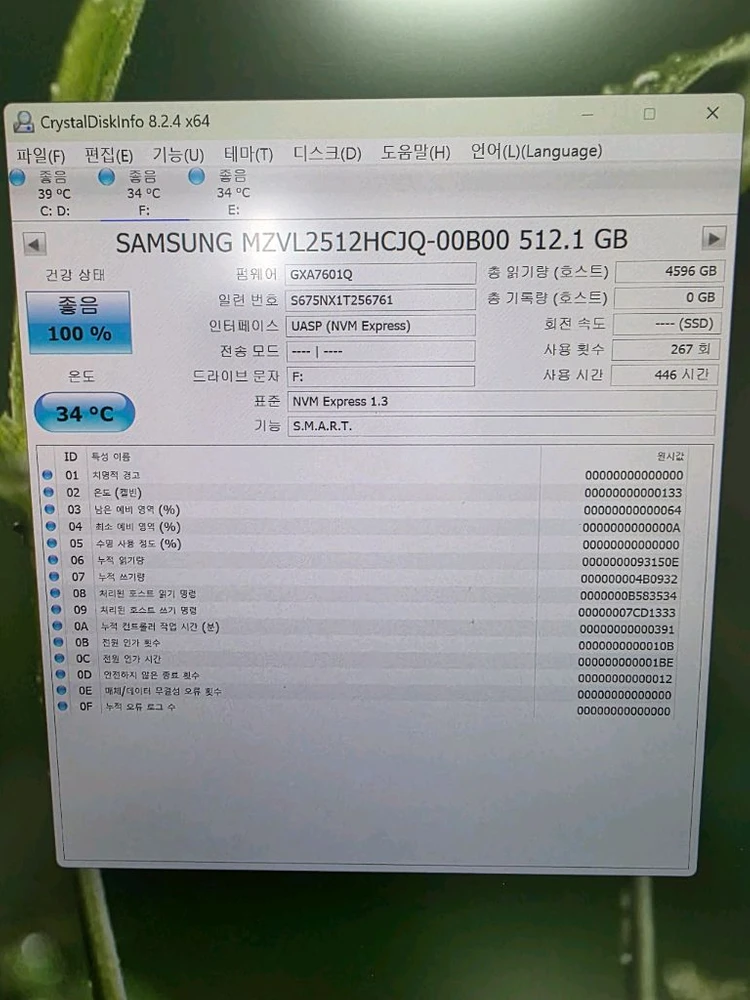Viewport: 750px width, 1000px height.
Task: Open the 테마(T) menu
Action: click(248, 154)
